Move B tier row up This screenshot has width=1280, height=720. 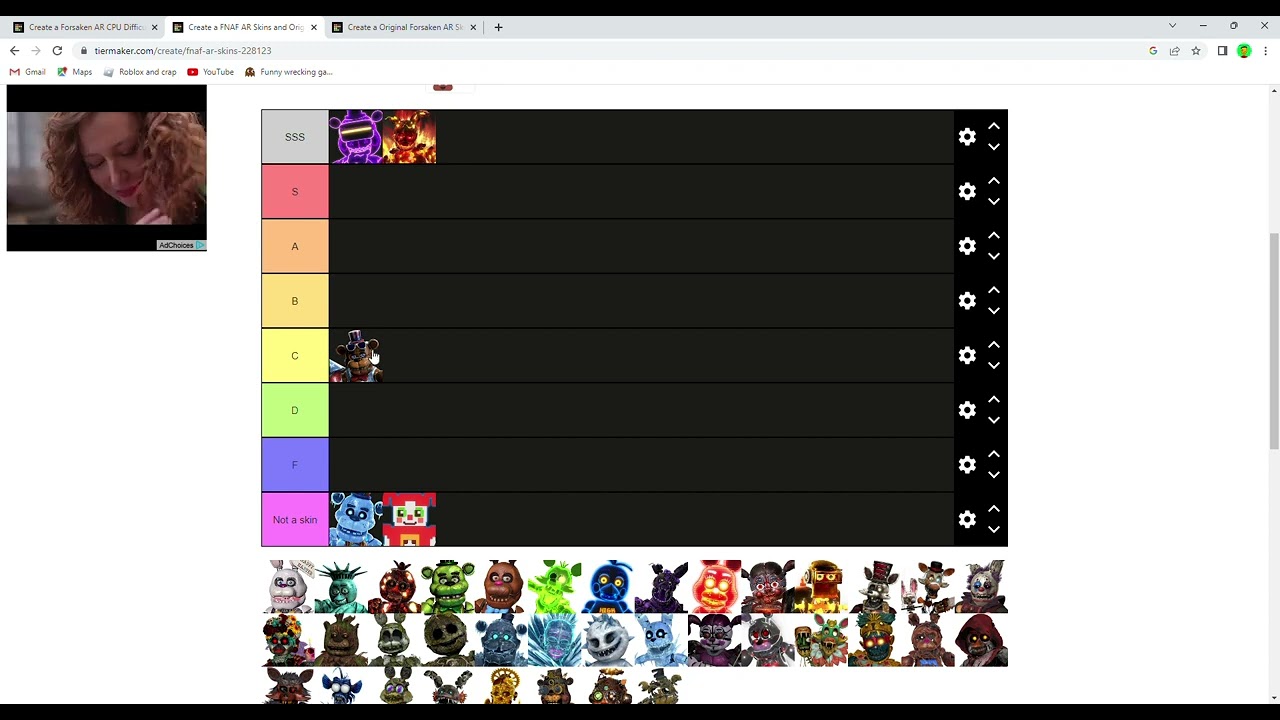tap(994, 290)
